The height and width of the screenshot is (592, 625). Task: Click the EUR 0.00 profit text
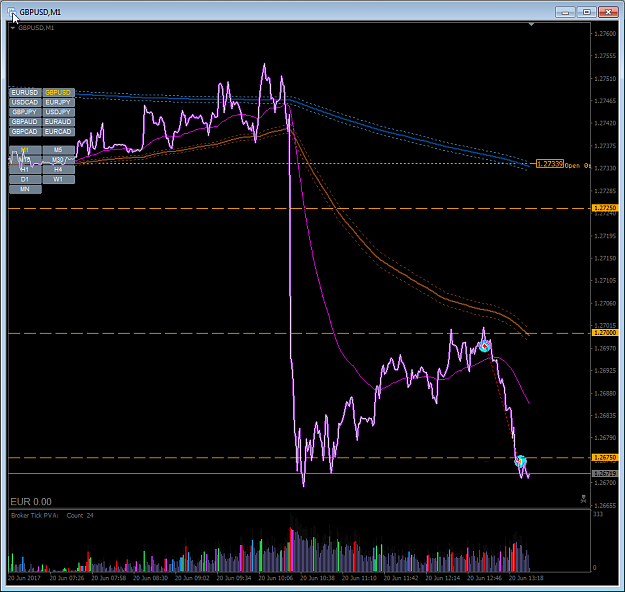(x=31, y=502)
